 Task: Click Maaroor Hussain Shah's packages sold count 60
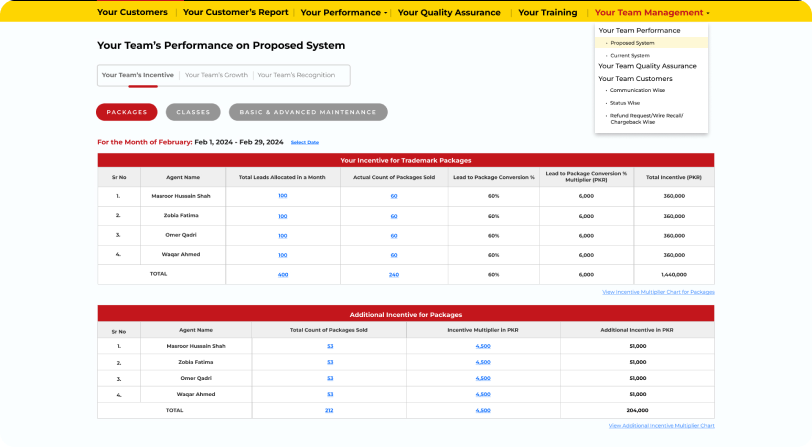coord(394,196)
